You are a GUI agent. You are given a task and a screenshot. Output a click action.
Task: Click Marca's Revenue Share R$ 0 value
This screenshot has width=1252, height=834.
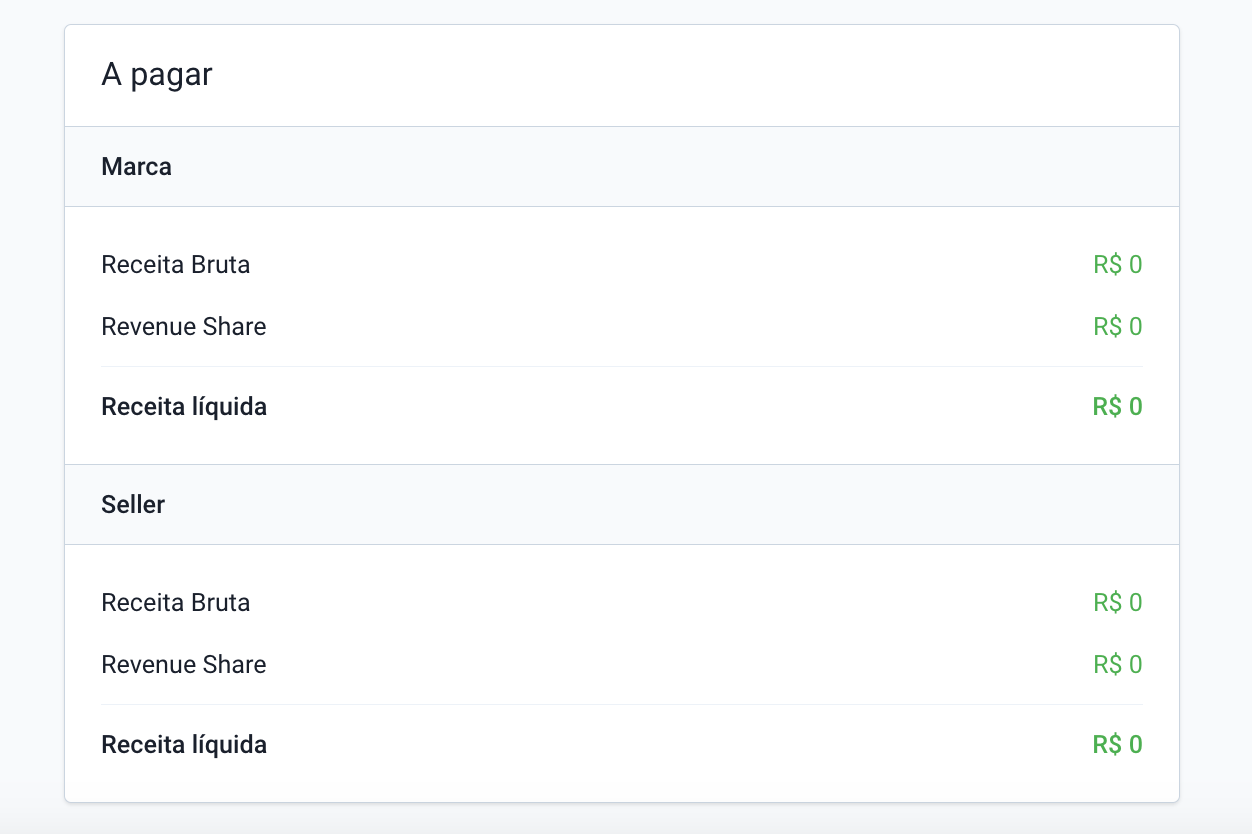[x=1117, y=327]
